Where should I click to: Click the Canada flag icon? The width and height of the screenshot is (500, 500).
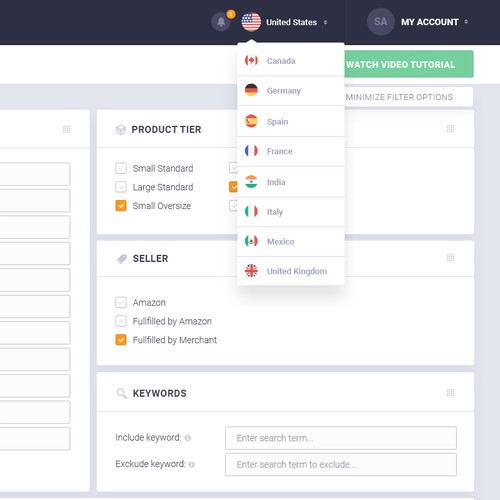[251, 60]
